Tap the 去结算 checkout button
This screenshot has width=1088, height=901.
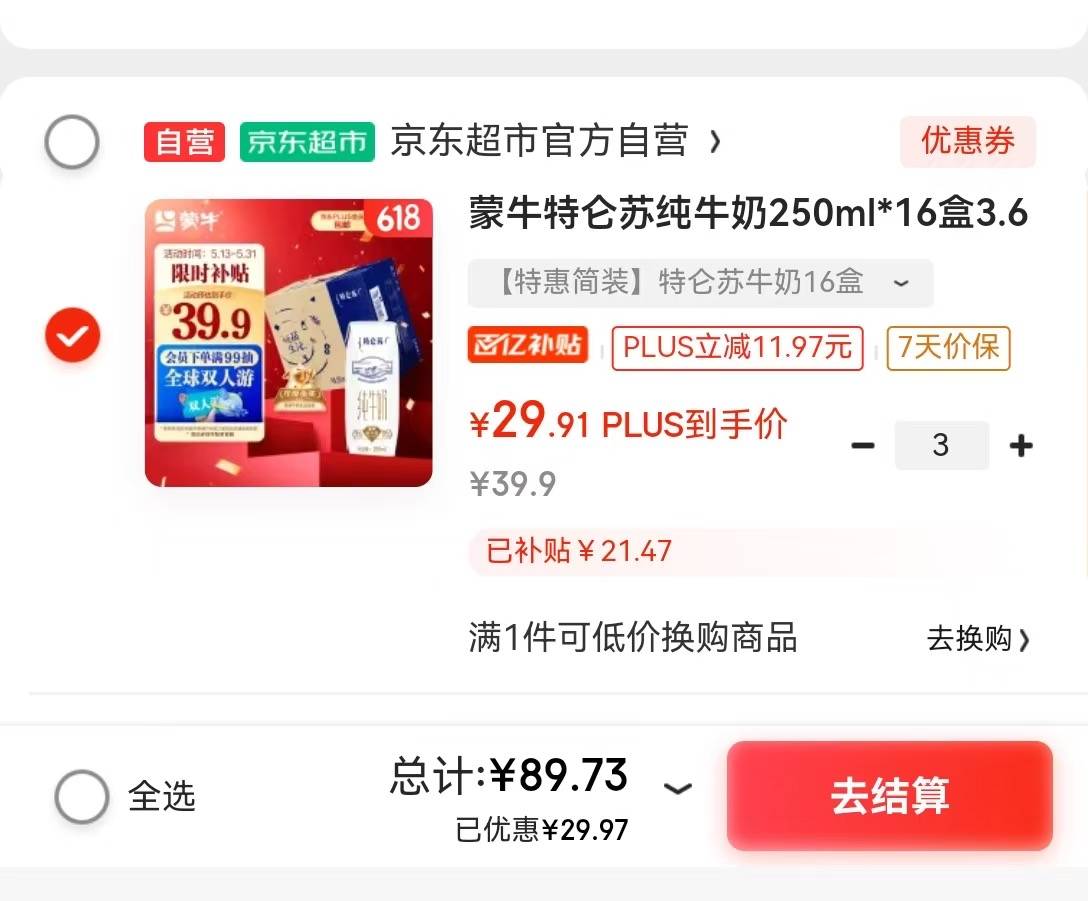[x=890, y=795]
